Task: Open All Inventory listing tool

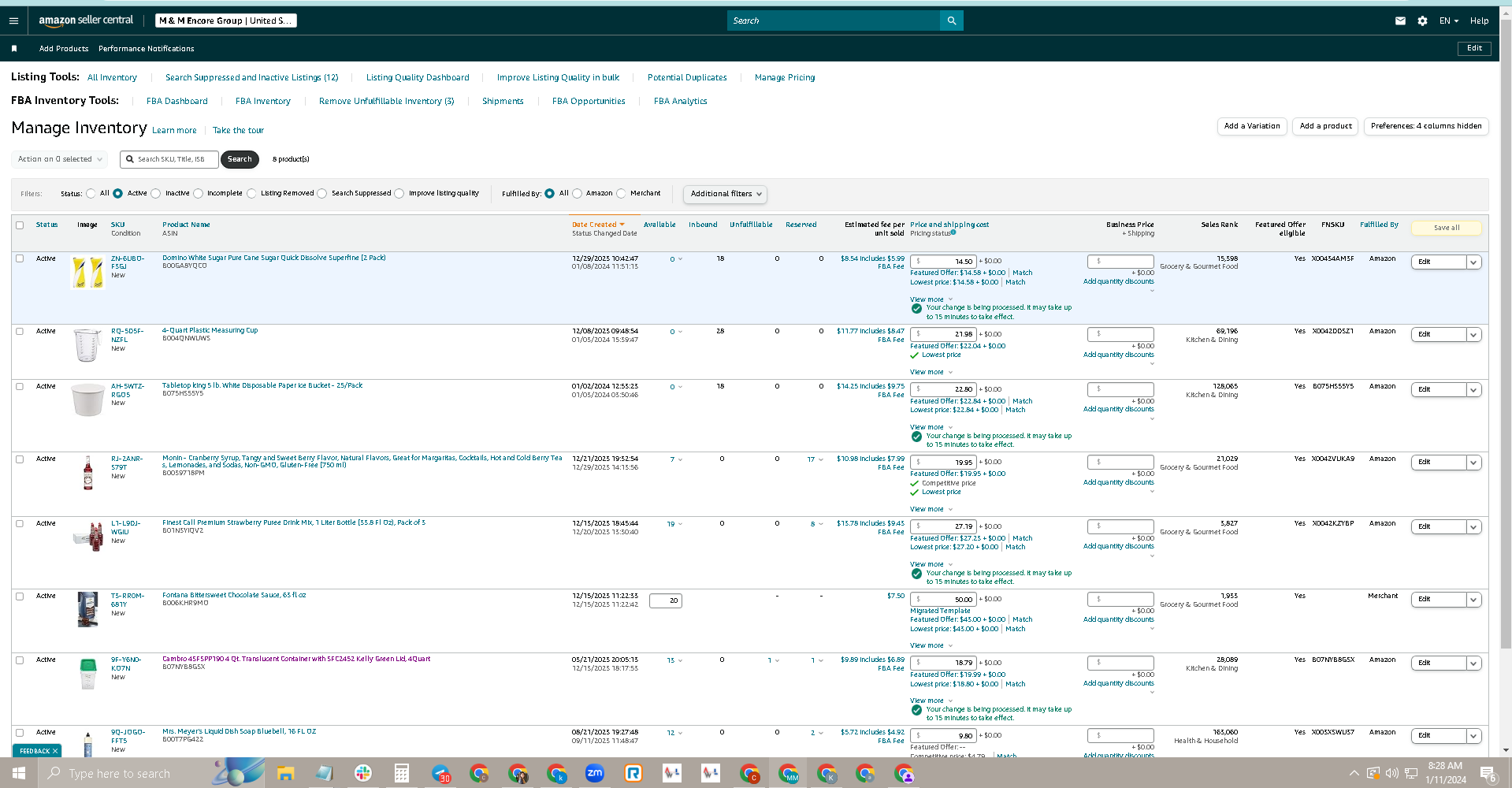Action: pos(112,78)
